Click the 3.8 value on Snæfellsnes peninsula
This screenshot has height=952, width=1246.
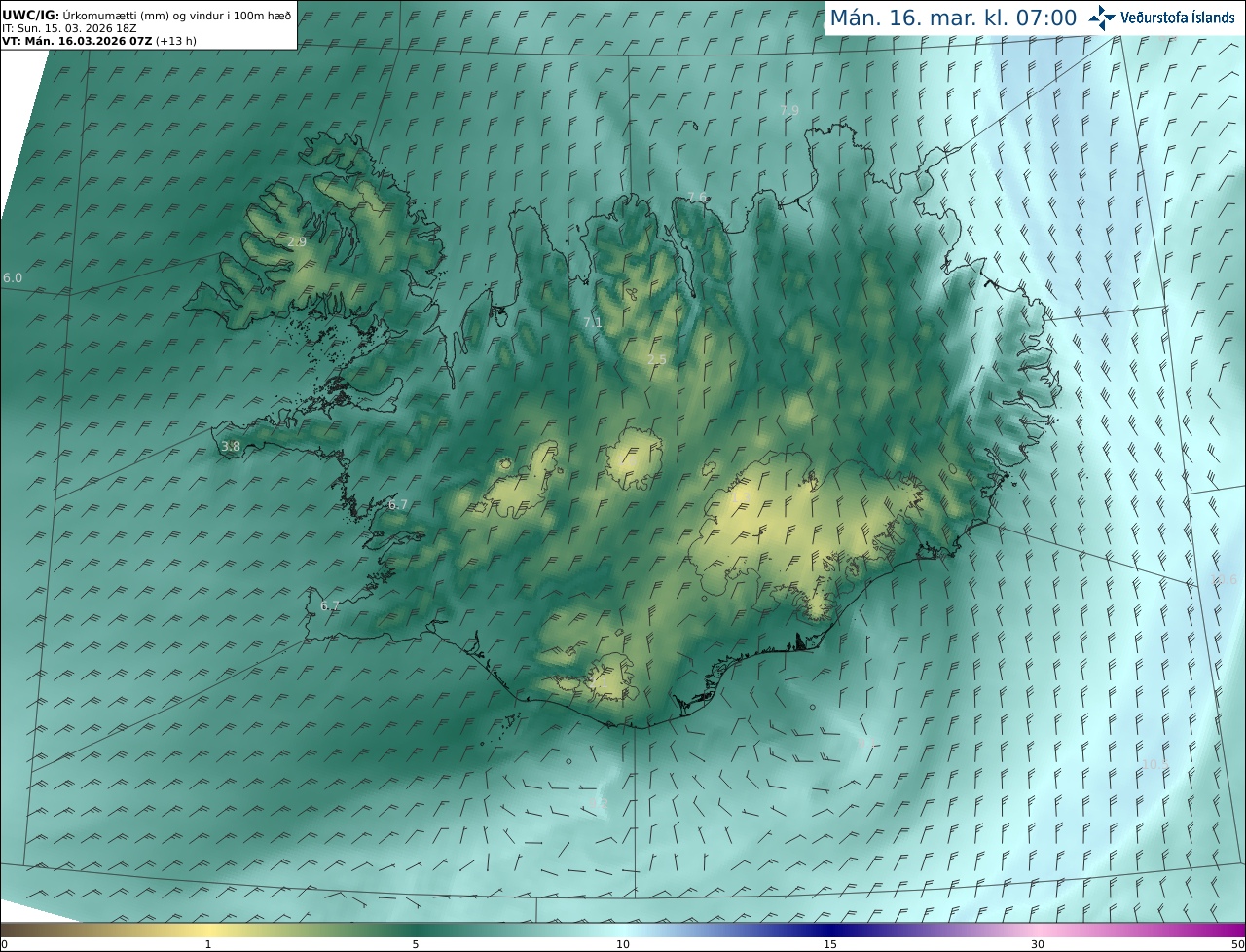click(x=231, y=447)
